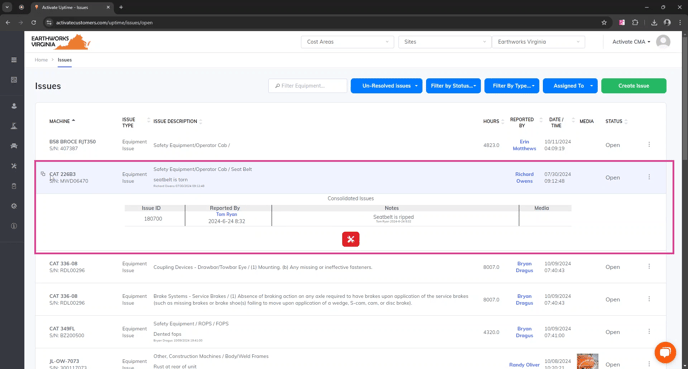
Task: Open browser downloads icon
Action: pos(654,22)
